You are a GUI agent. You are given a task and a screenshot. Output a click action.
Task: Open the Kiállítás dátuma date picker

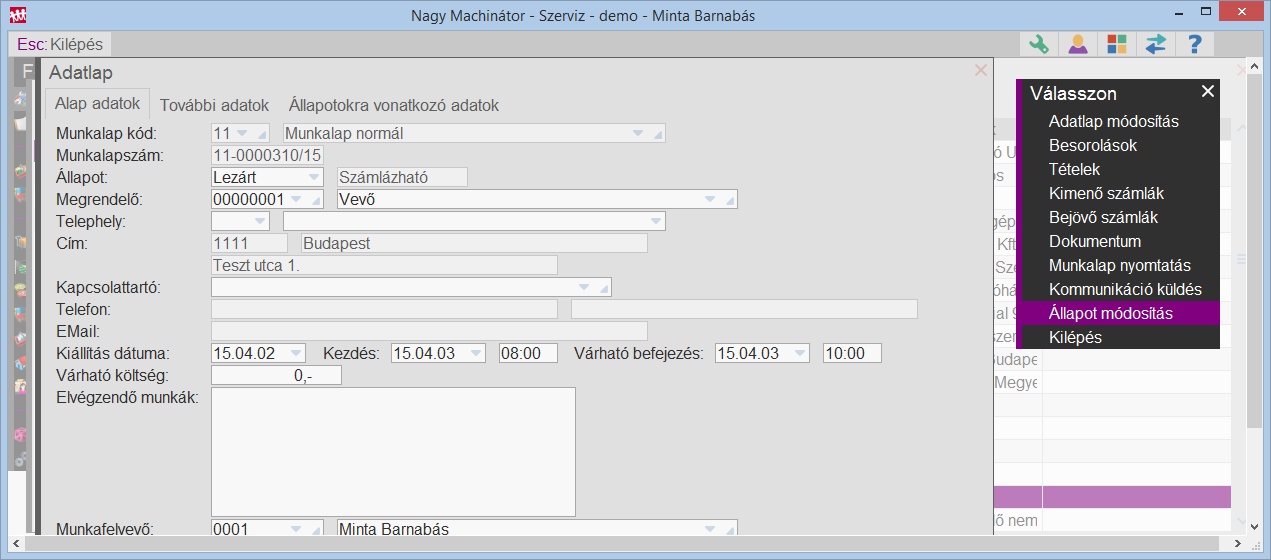tap(295, 353)
